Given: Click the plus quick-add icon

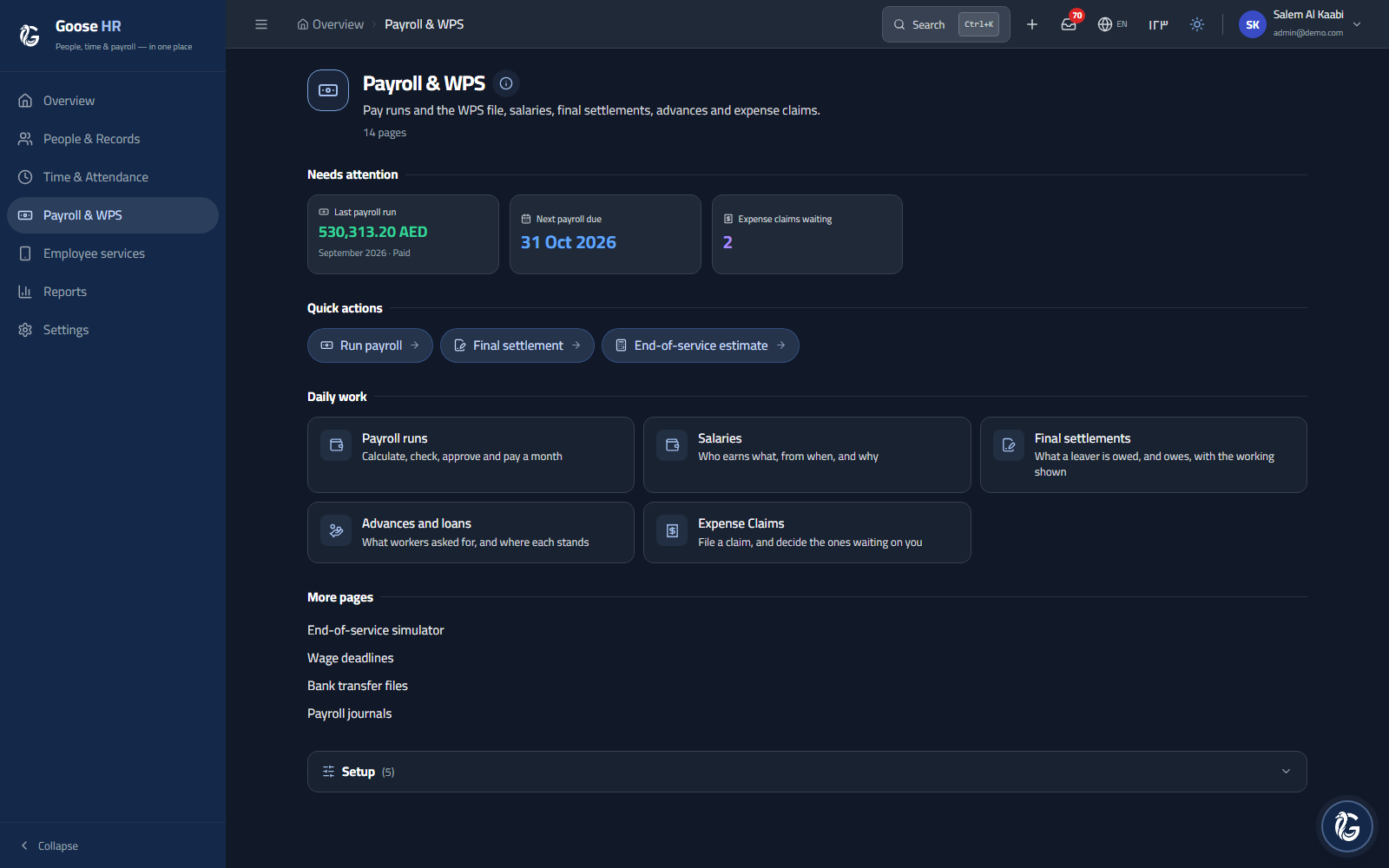Looking at the screenshot, I should (x=1032, y=24).
